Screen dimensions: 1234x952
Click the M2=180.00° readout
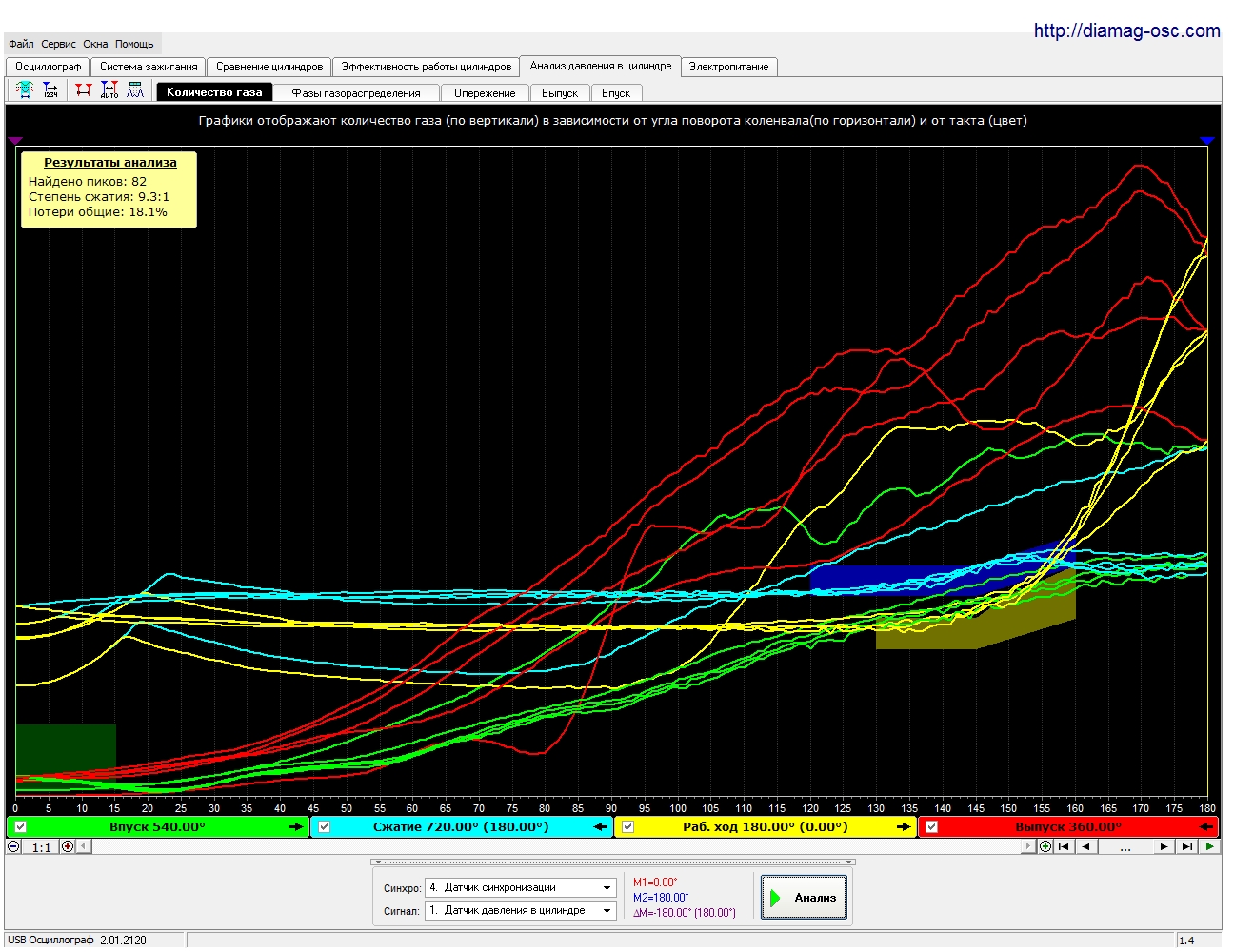pos(661,898)
